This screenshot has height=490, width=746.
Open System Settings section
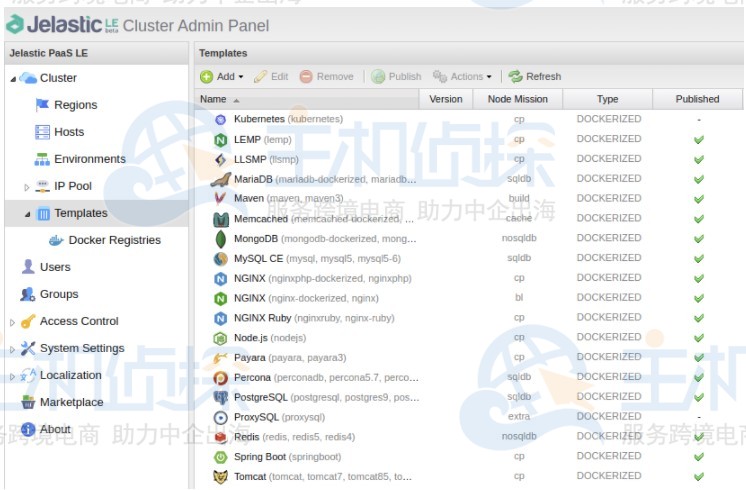82,349
